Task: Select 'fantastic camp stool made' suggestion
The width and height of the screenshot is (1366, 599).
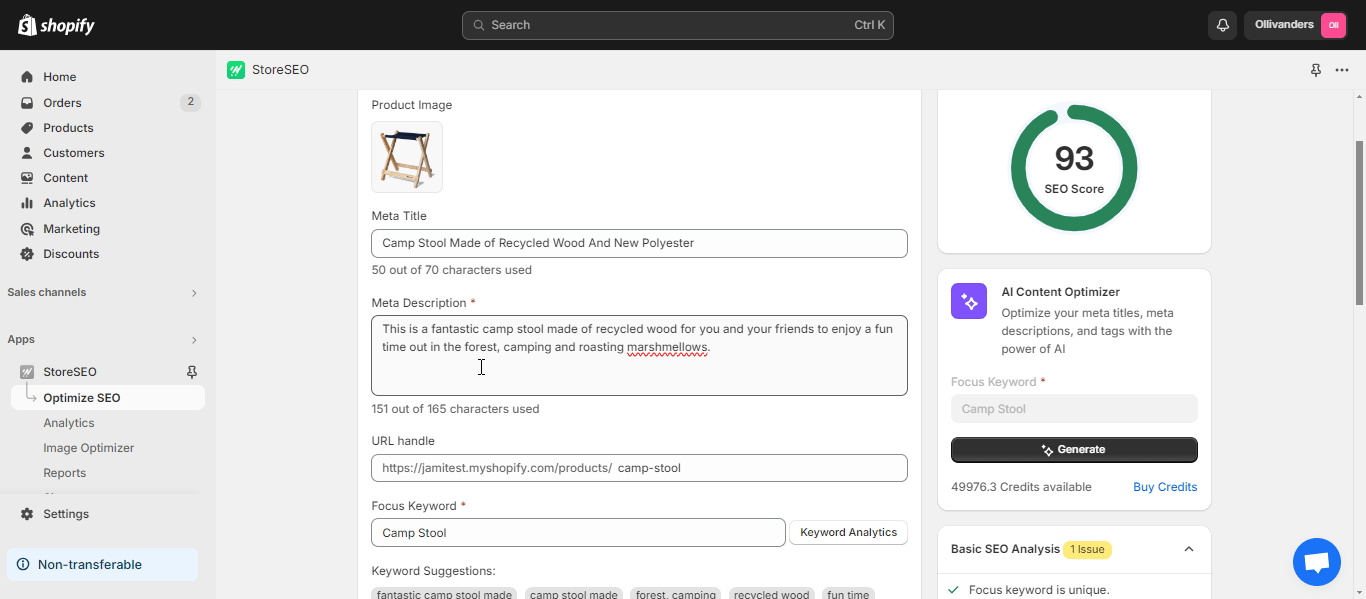Action: (444, 594)
